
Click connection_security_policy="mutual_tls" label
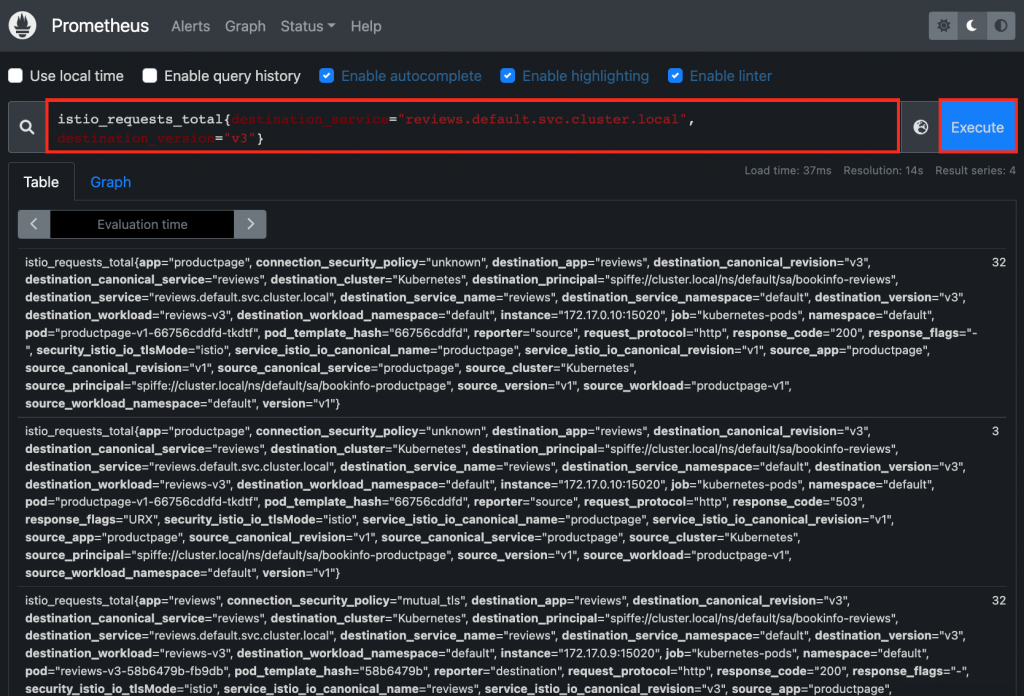point(345,601)
